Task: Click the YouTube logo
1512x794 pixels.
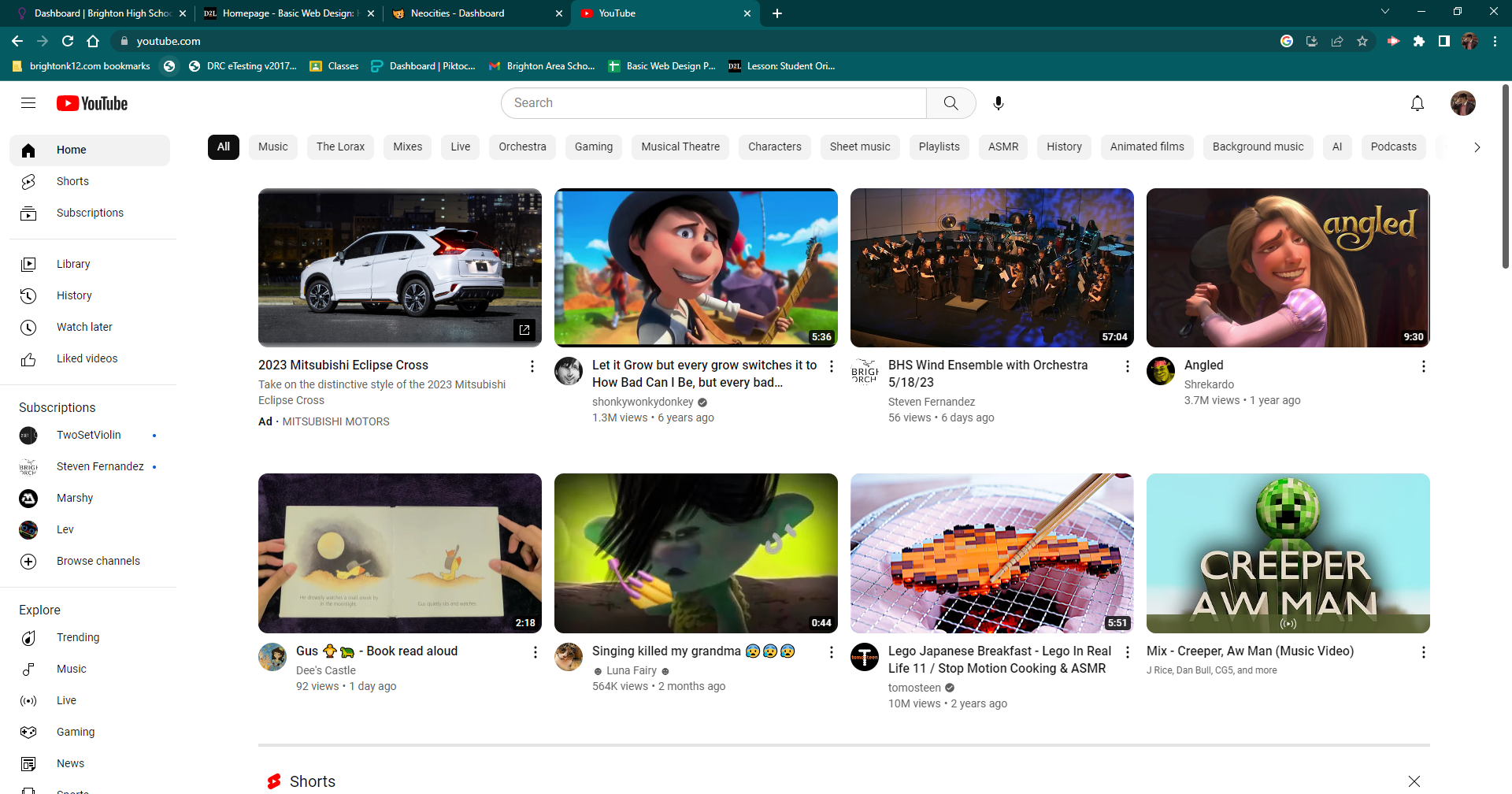Action: click(92, 103)
